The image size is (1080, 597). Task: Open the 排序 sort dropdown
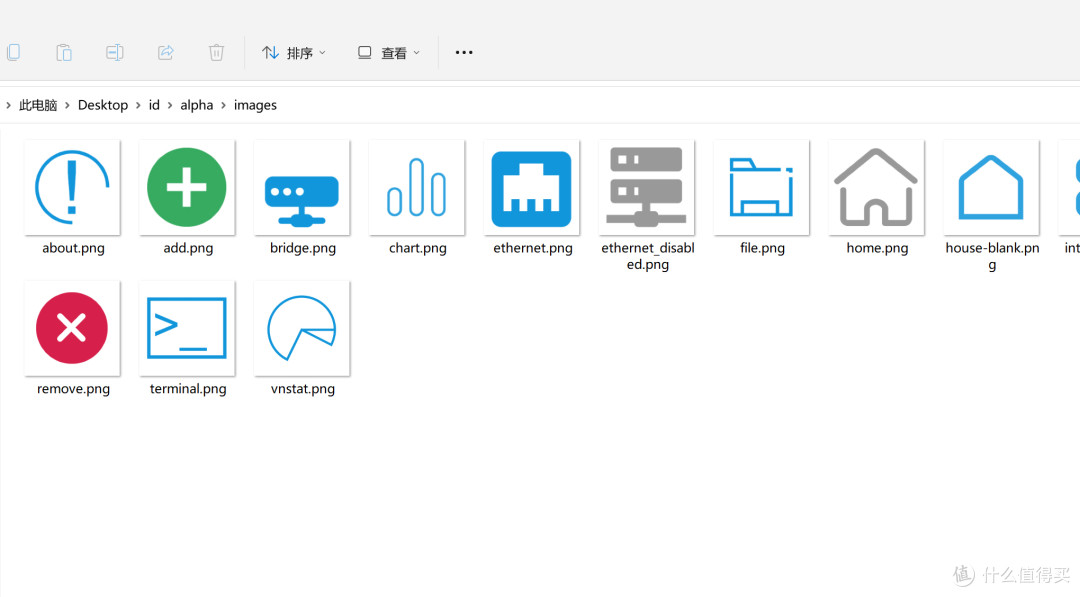(x=294, y=53)
